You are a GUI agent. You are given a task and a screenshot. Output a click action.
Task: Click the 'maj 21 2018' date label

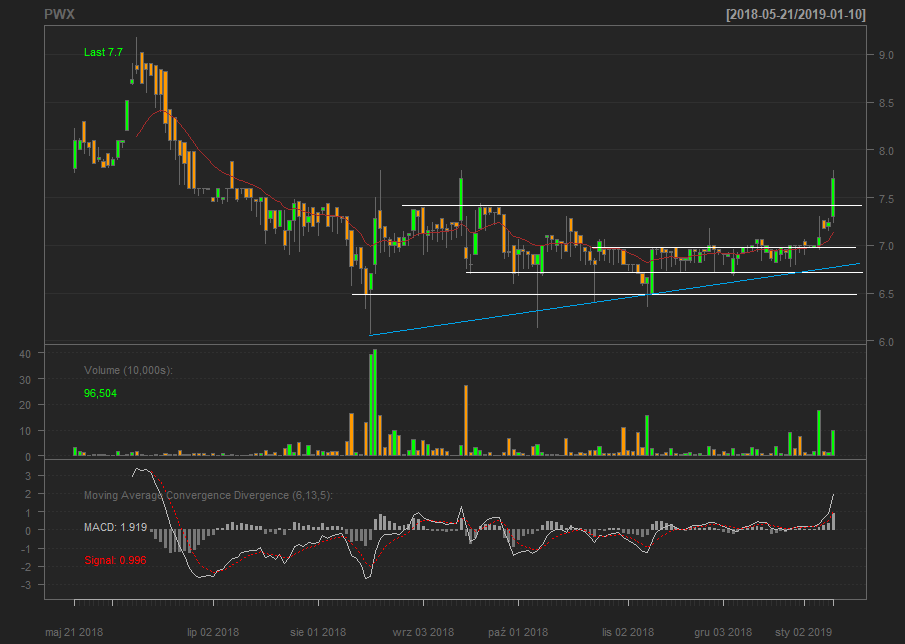74,632
